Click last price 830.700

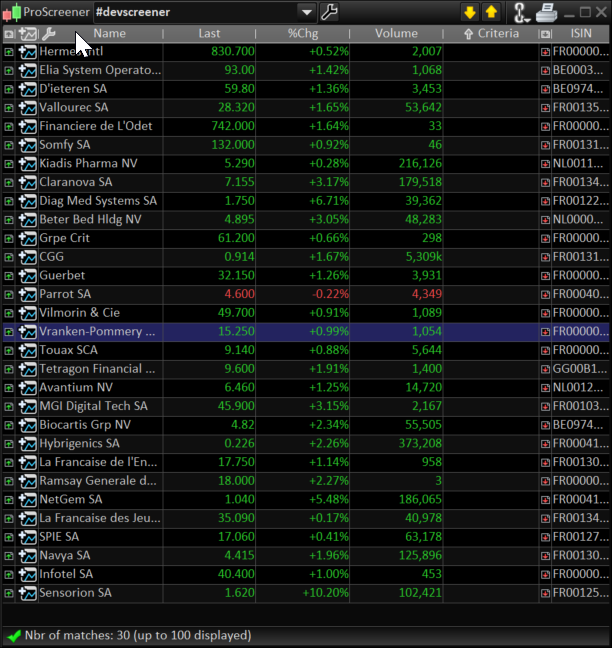[233, 51]
